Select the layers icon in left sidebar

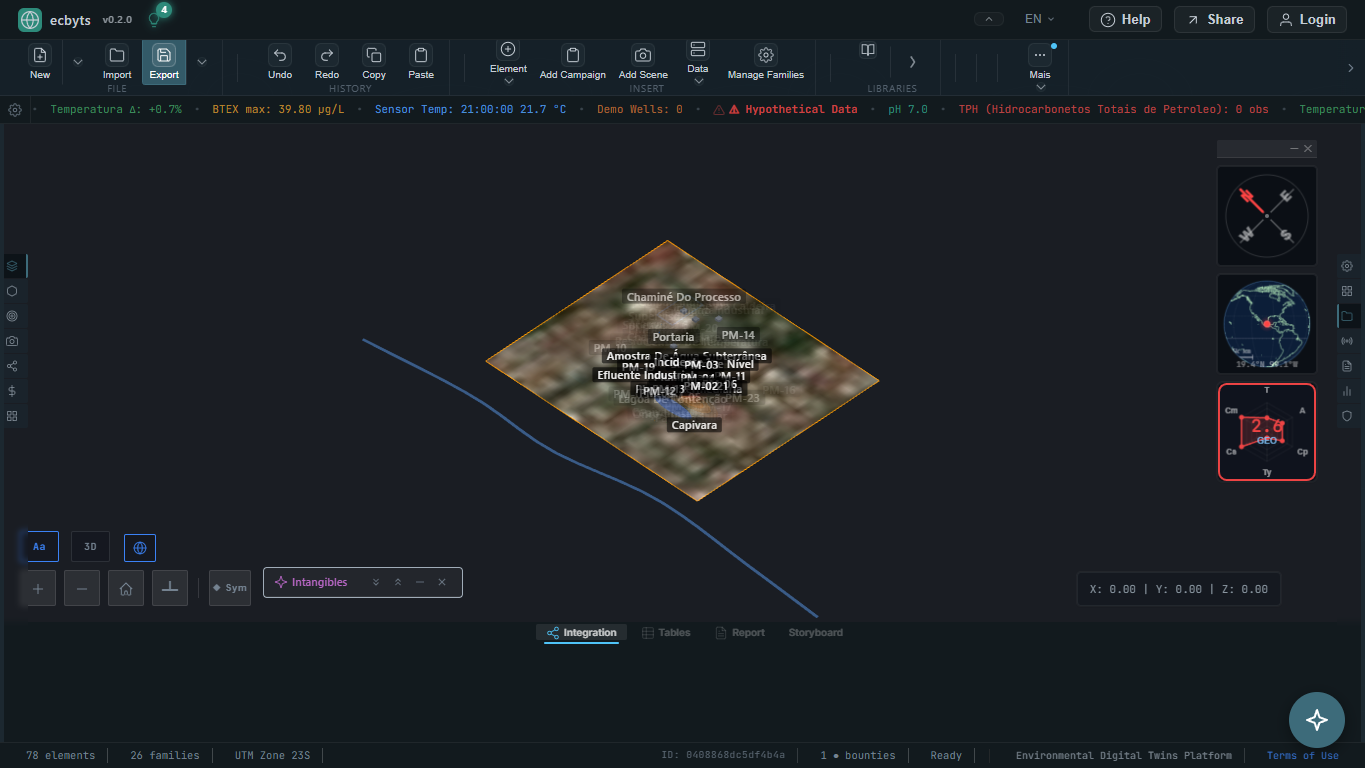[12, 266]
